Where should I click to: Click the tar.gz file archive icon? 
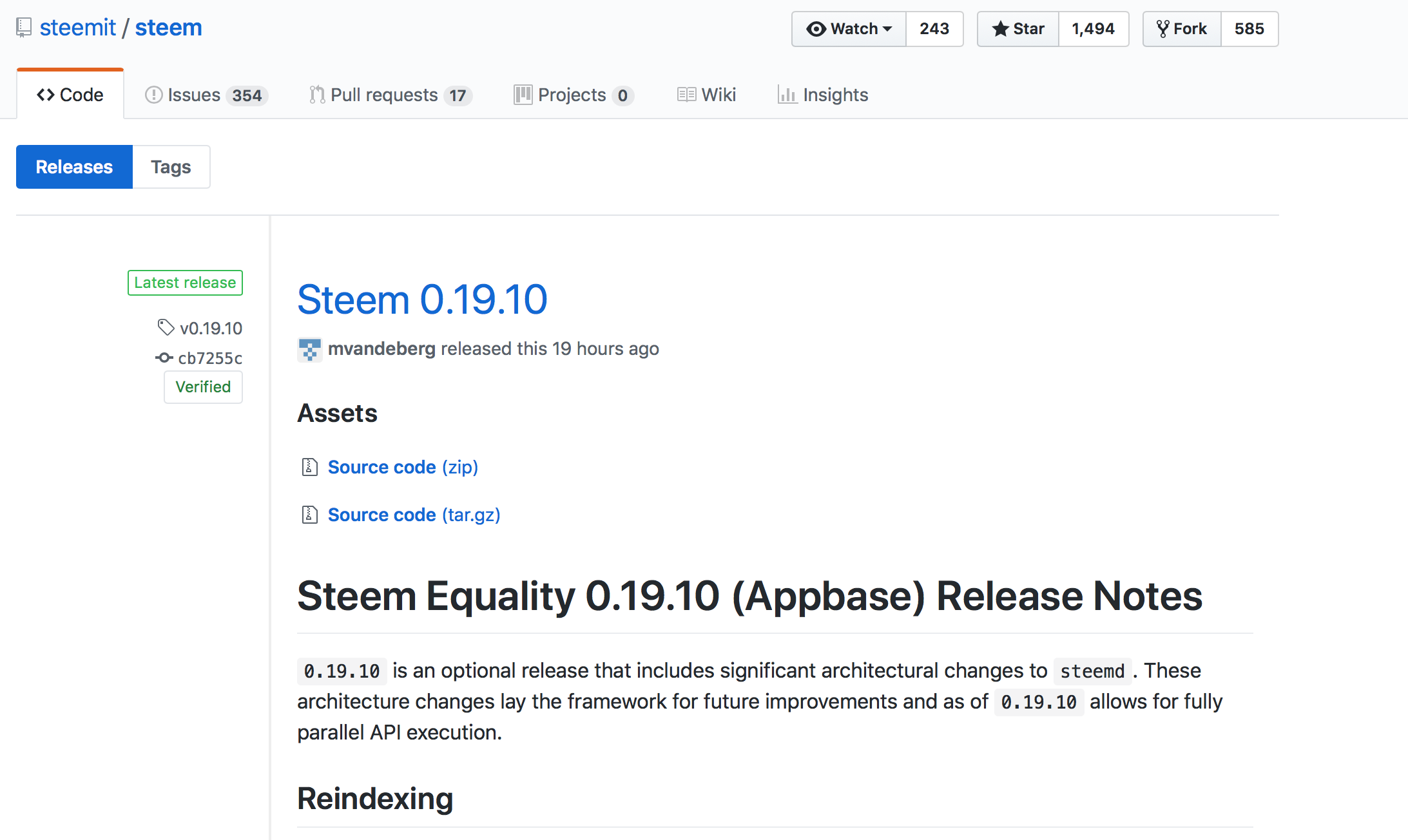pos(310,514)
